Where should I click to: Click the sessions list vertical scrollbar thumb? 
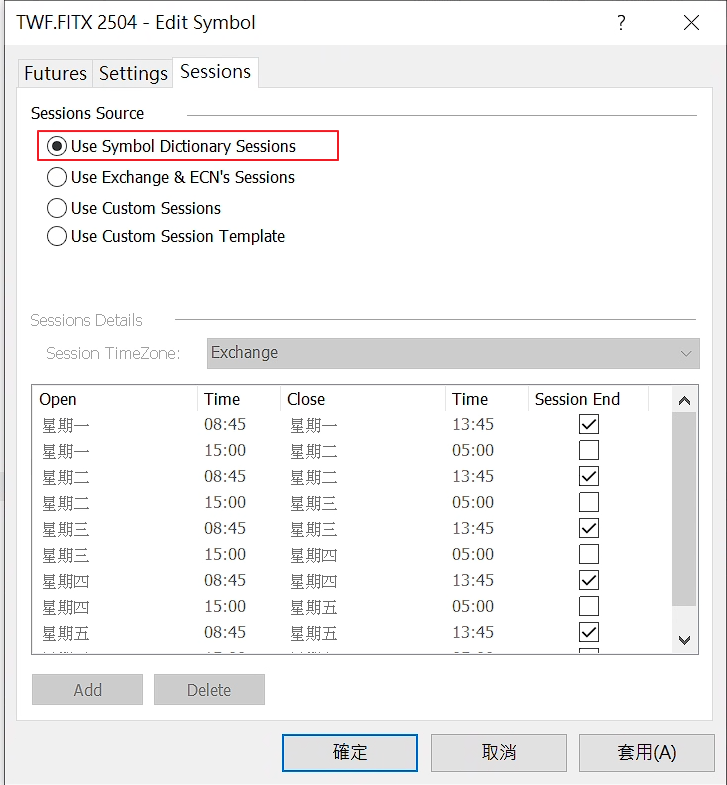[684, 510]
